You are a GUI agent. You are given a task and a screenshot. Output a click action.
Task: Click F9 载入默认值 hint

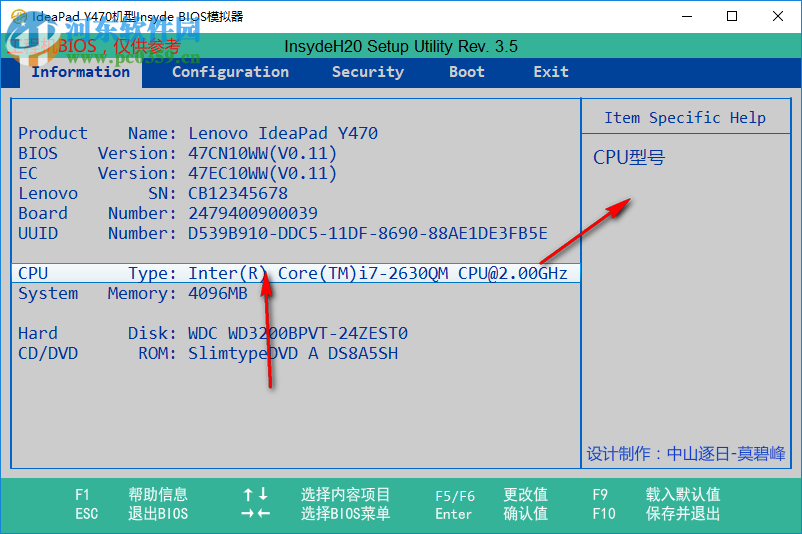(x=656, y=495)
